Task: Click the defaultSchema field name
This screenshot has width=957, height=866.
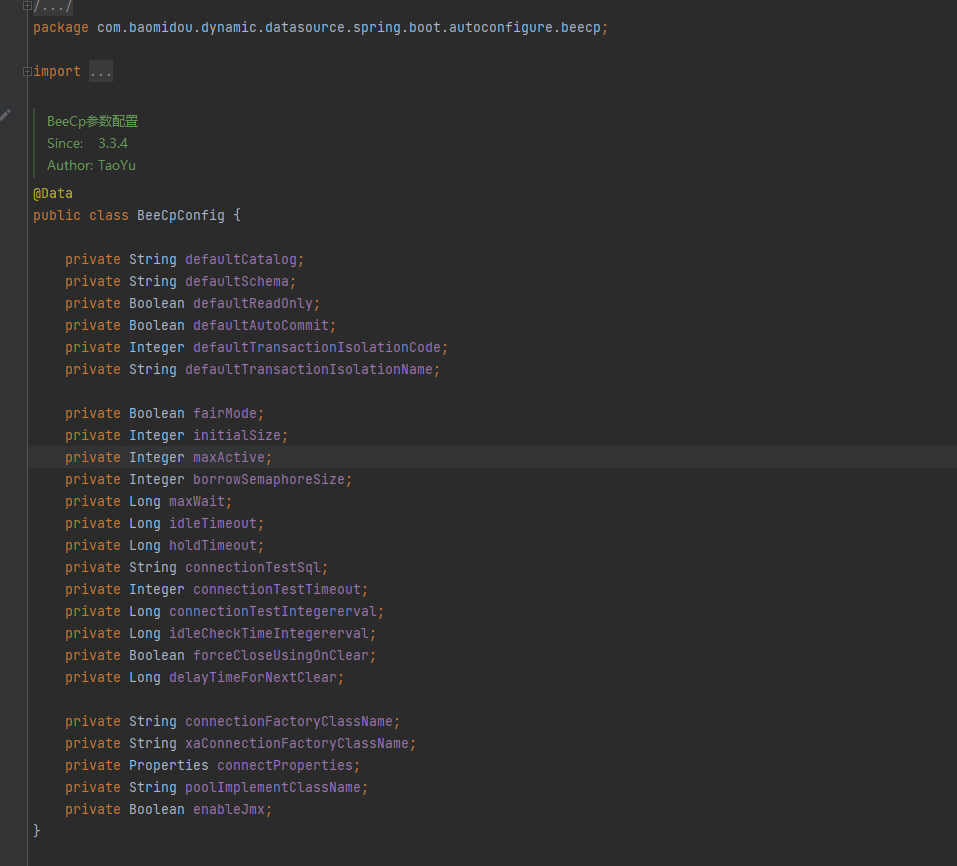Action: click(x=236, y=281)
